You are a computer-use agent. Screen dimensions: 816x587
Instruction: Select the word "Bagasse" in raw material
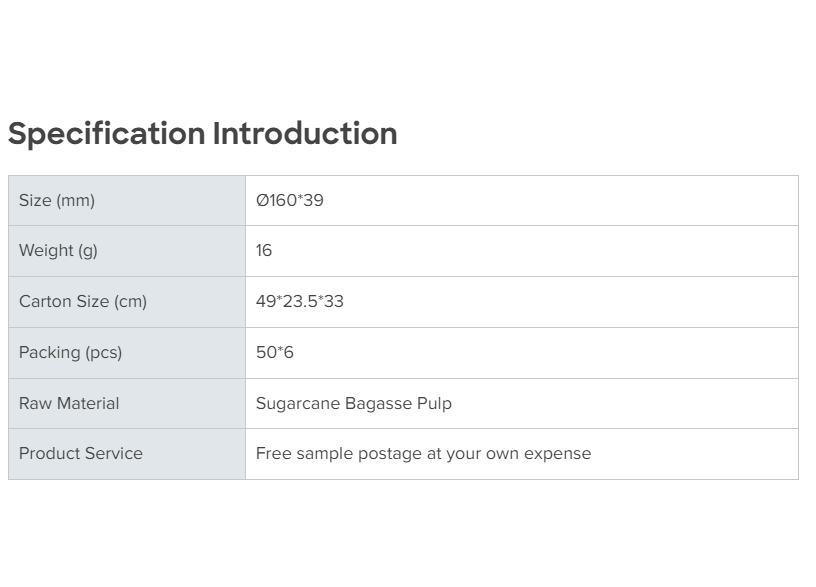pyautogui.click(x=378, y=403)
